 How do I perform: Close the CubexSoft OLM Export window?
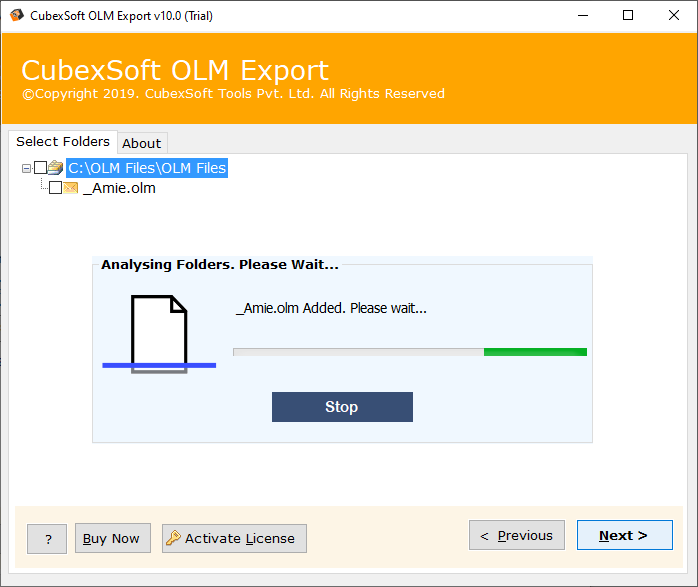pyautogui.click(x=673, y=15)
